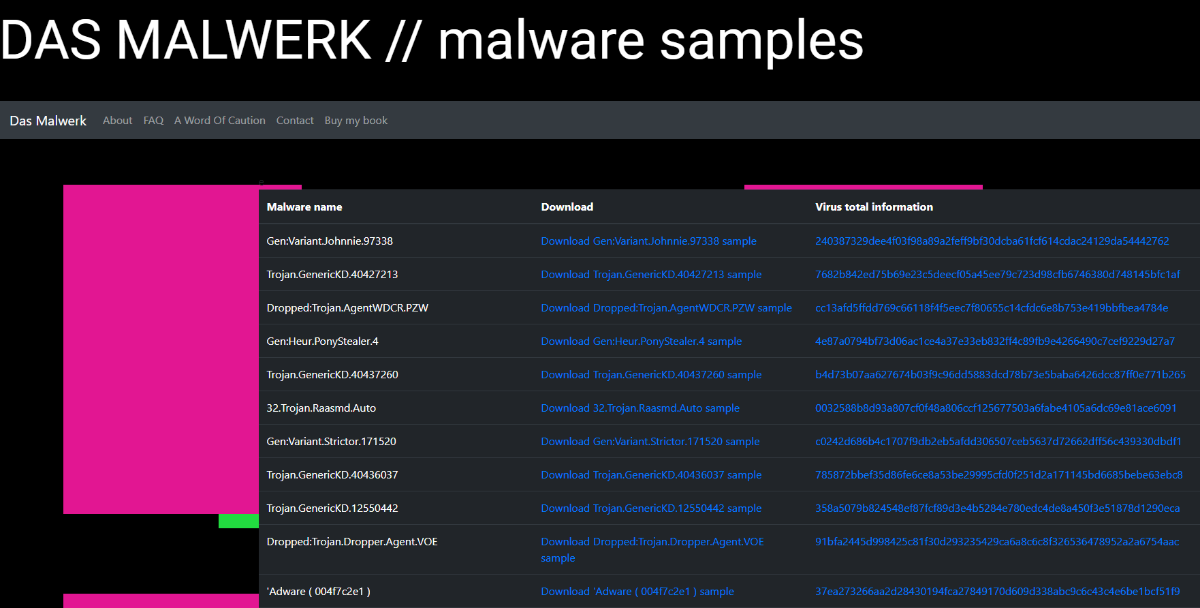Screen dimensions: 1200x608
Task: Open VirusTotal hash starting with 358a5079b824
Action: click(x=997, y=508)
